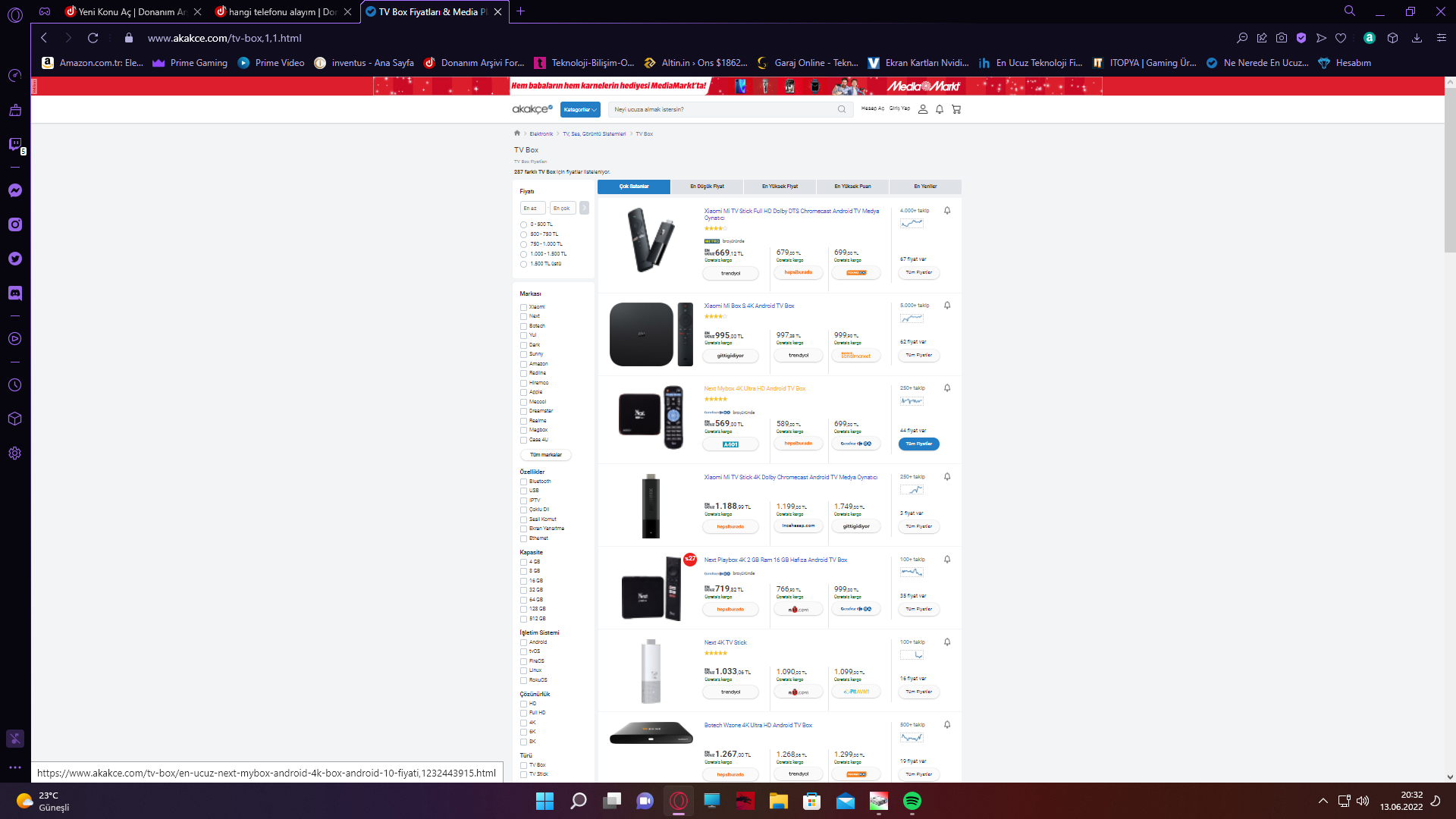Tick the Apple brand checkbox
The height and width of the screenshot is (819, 1456).
(x=523, y=392)
